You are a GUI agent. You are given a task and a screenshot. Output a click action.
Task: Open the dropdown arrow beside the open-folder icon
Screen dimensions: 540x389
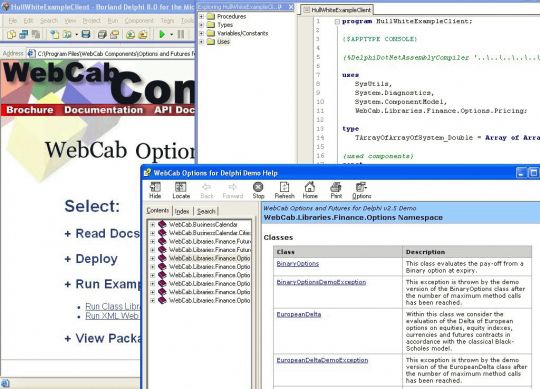pyautogui.click(x=76, y=34)
